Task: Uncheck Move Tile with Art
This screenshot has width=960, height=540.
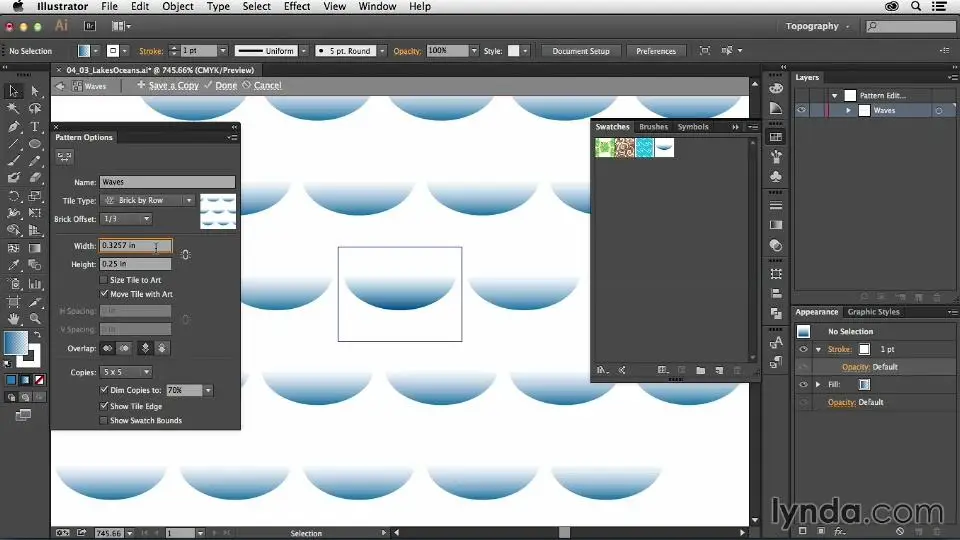Action: pos(104,294)
